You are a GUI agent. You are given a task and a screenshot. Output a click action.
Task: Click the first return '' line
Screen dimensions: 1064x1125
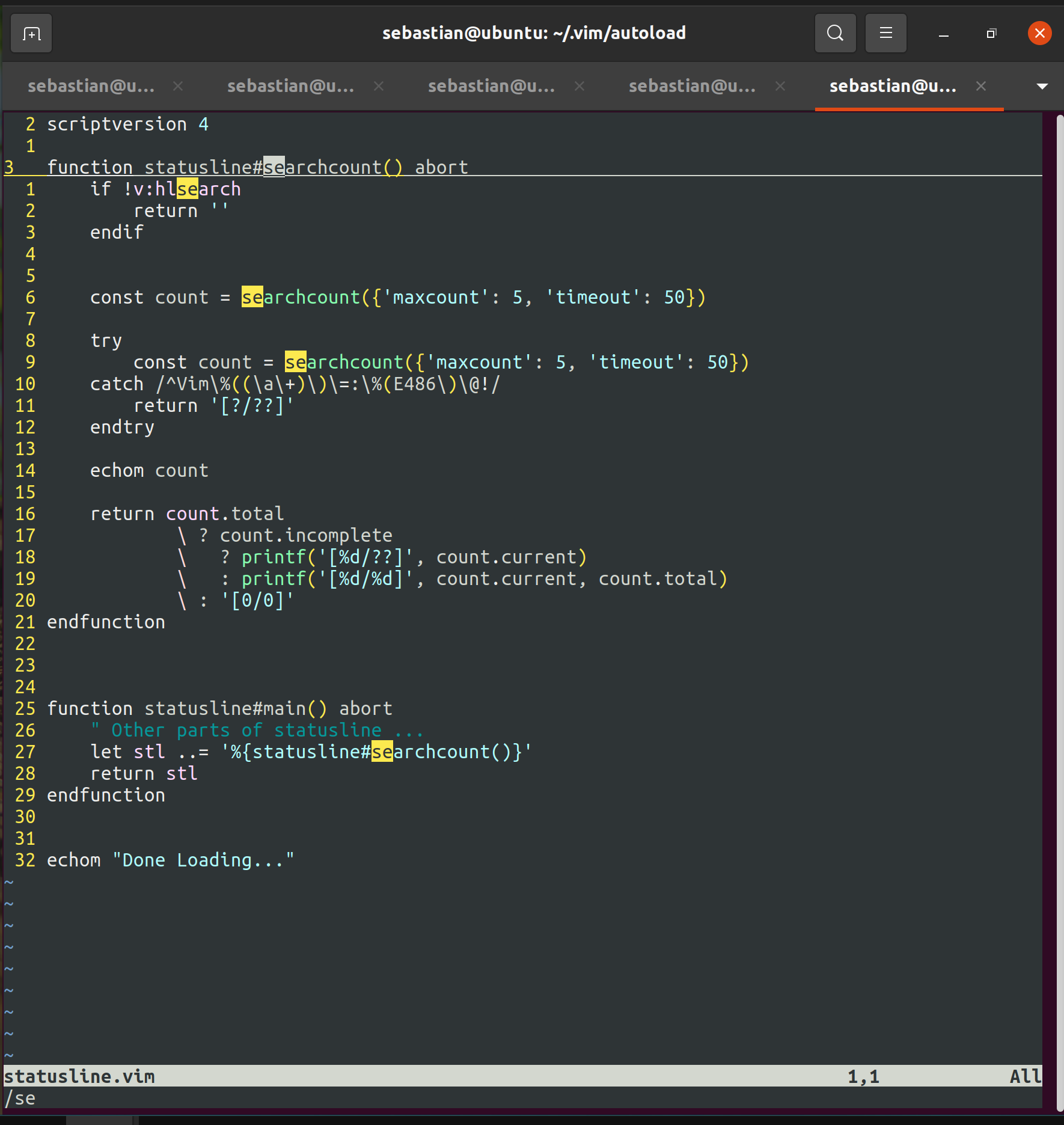[181, 210]
